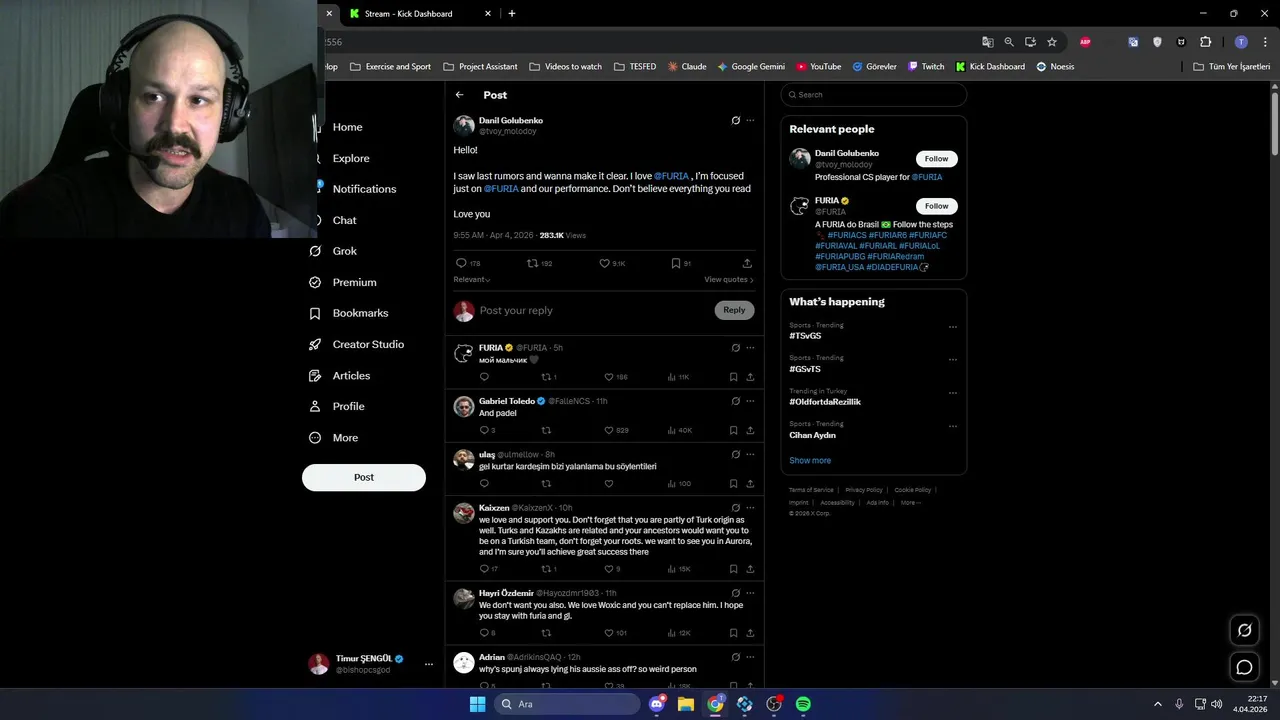Open @FURIA mention in the post
Image resolution: width=1280 pixels, height=720 pixels.
coord(671,176)
